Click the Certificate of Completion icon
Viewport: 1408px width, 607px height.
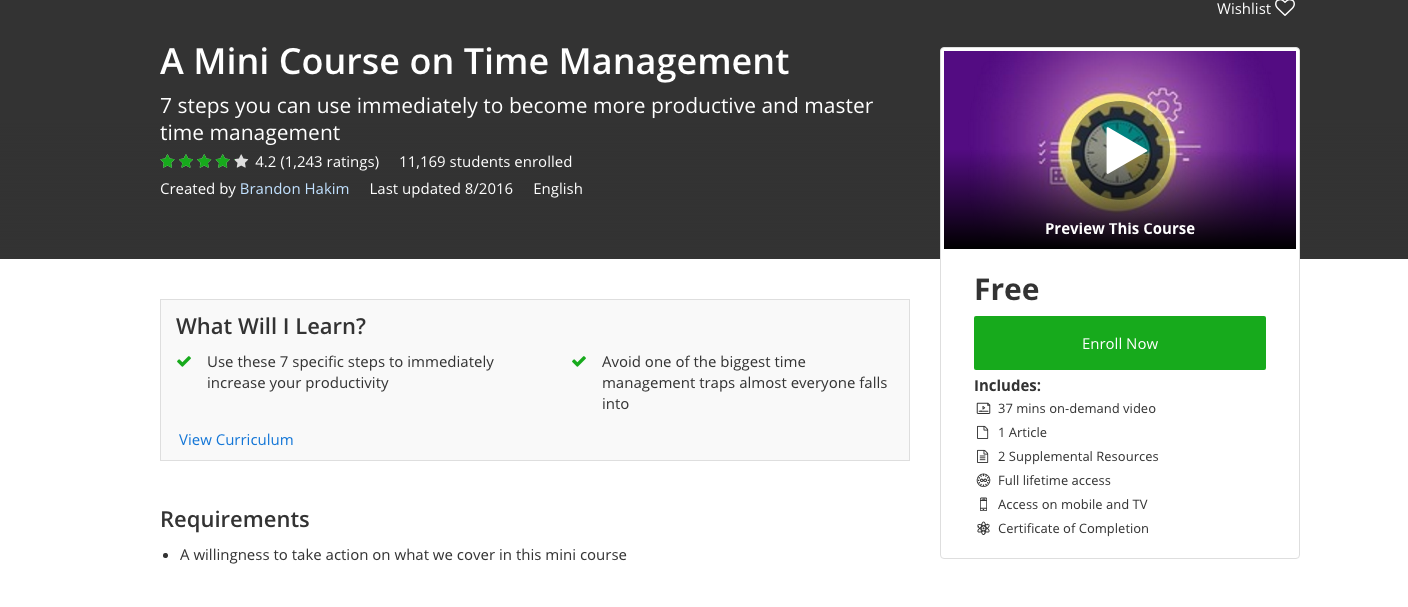(983, 528)
